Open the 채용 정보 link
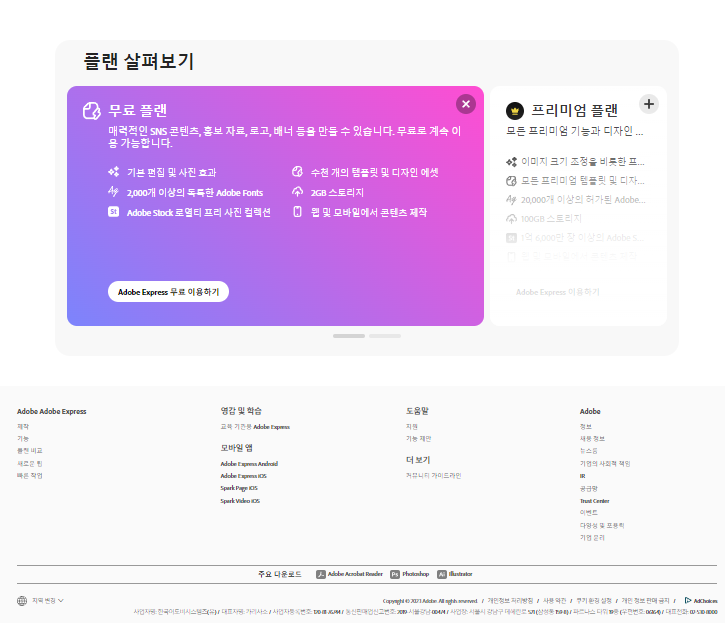 [592, 438]
